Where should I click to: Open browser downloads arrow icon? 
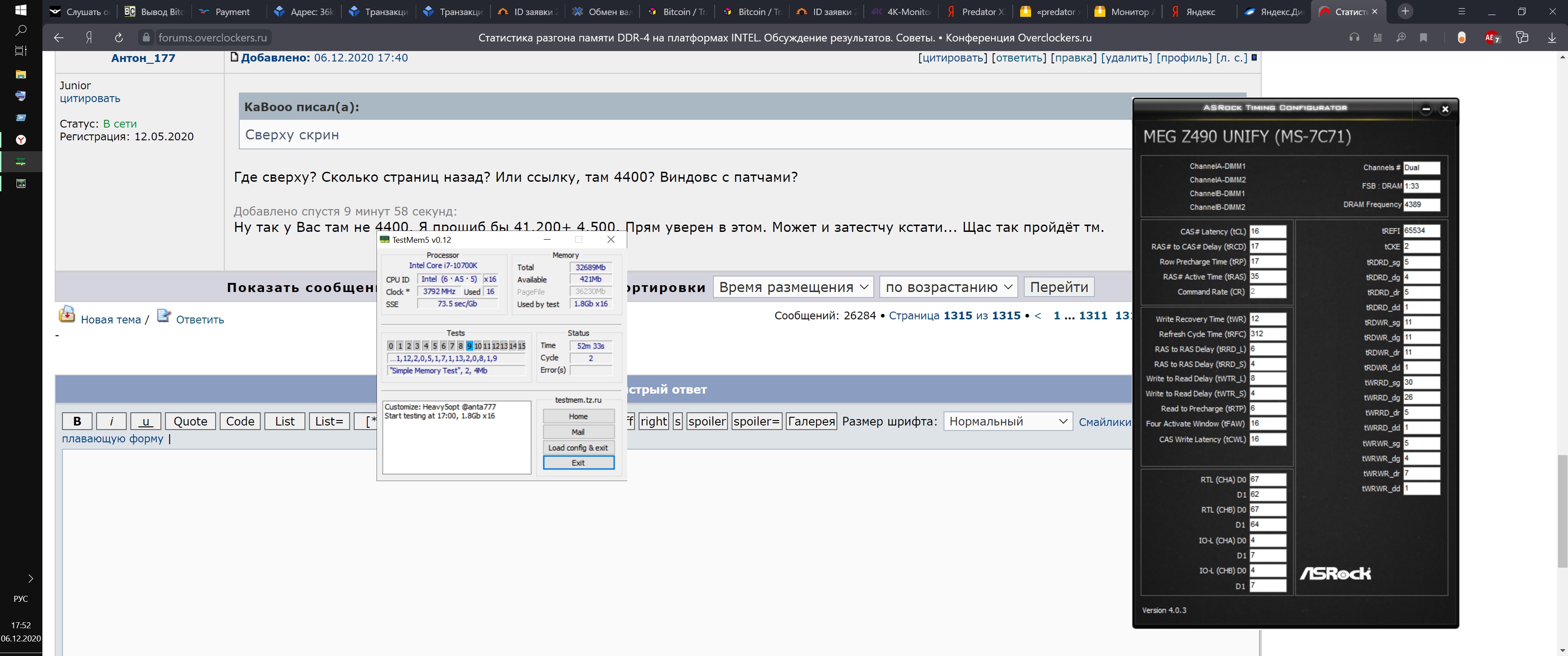1552,38
